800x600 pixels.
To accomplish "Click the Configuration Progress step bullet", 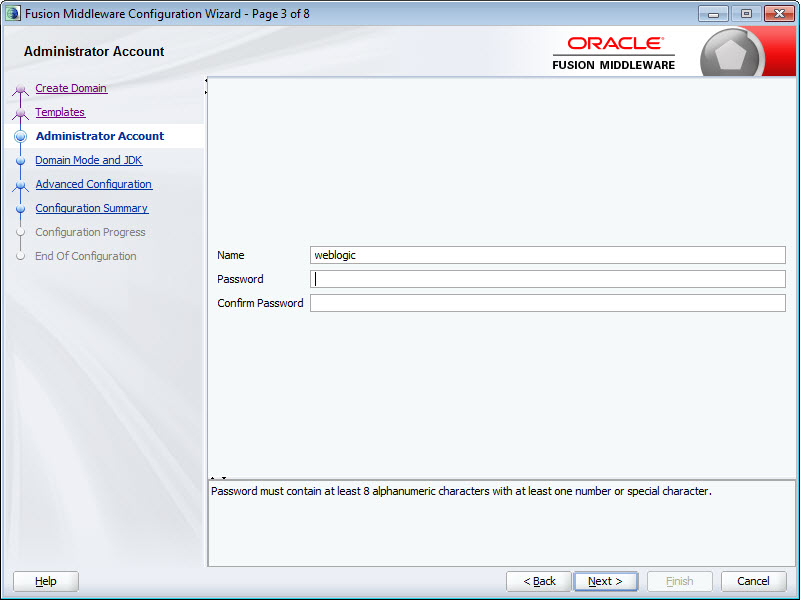I will tap(20, 232).
